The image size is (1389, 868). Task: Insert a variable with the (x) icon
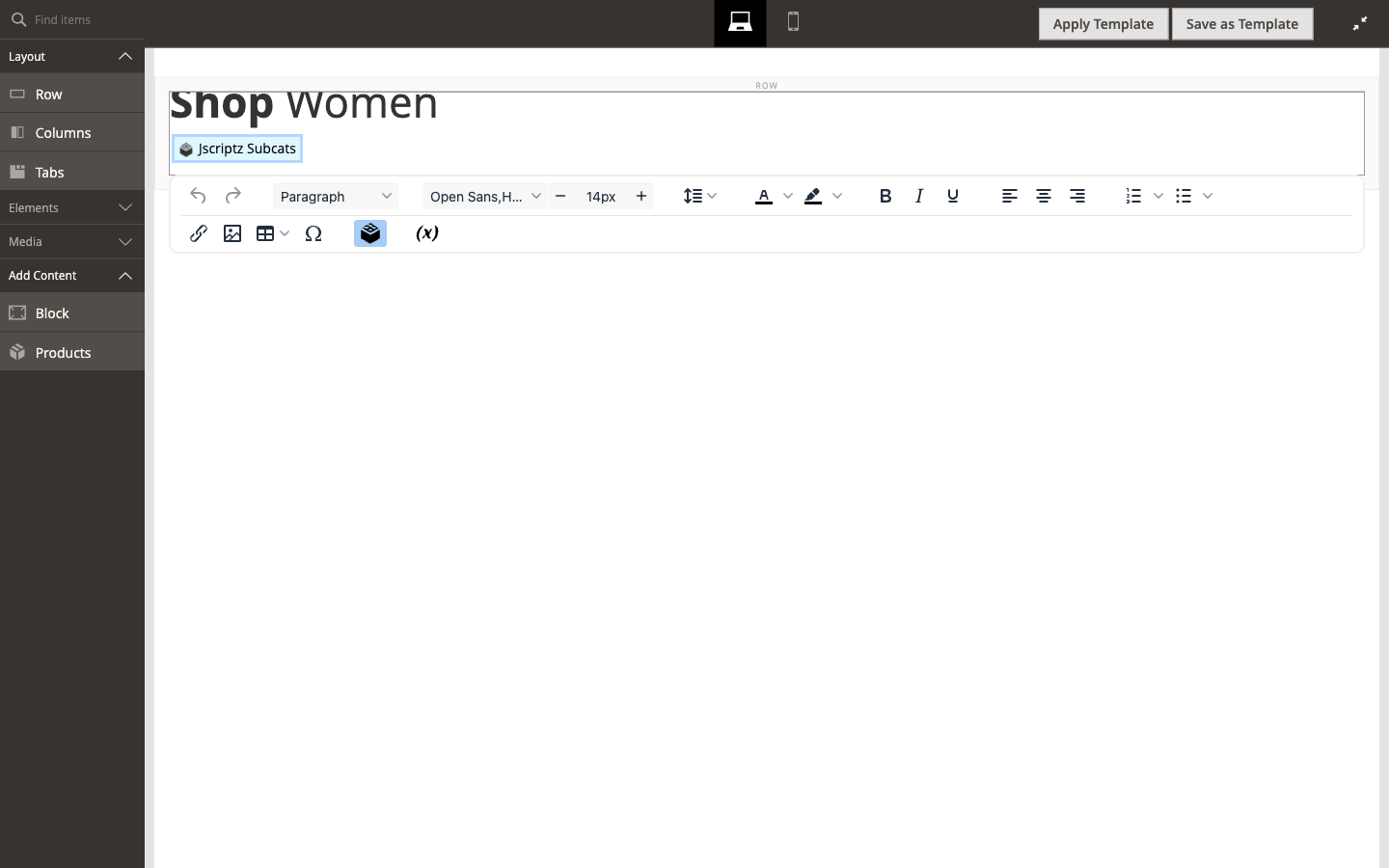click(426, 232)
